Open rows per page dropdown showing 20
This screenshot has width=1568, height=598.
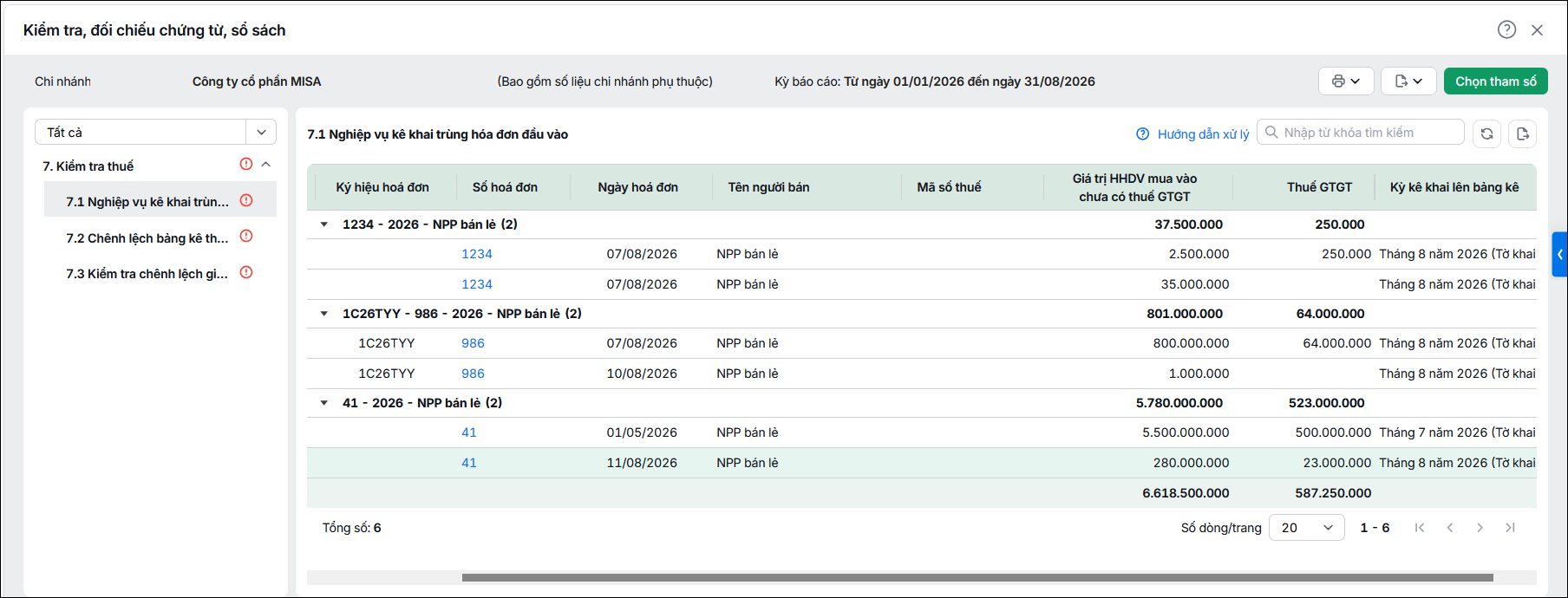click(1306, 527)
